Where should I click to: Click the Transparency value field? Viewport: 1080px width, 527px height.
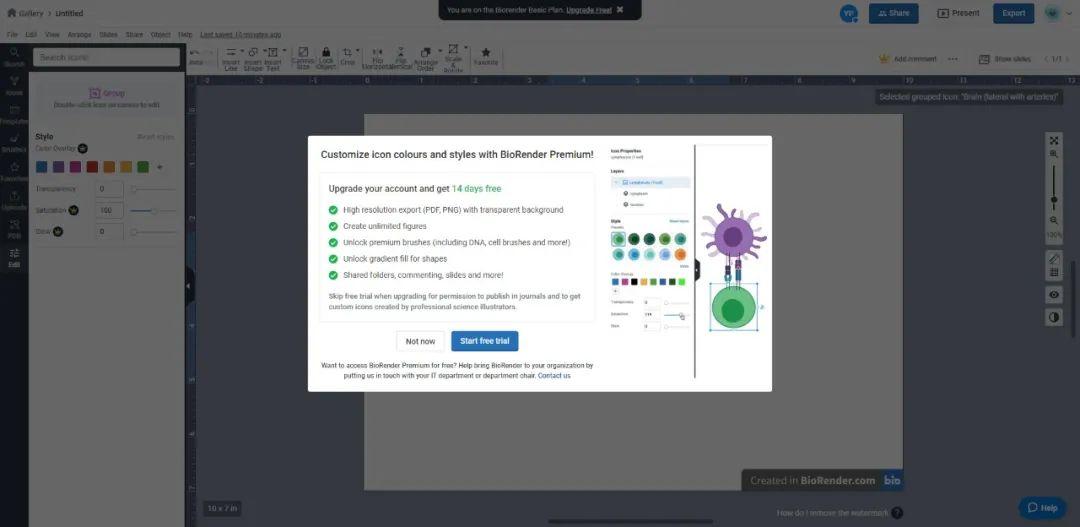(x=110, y=189)
